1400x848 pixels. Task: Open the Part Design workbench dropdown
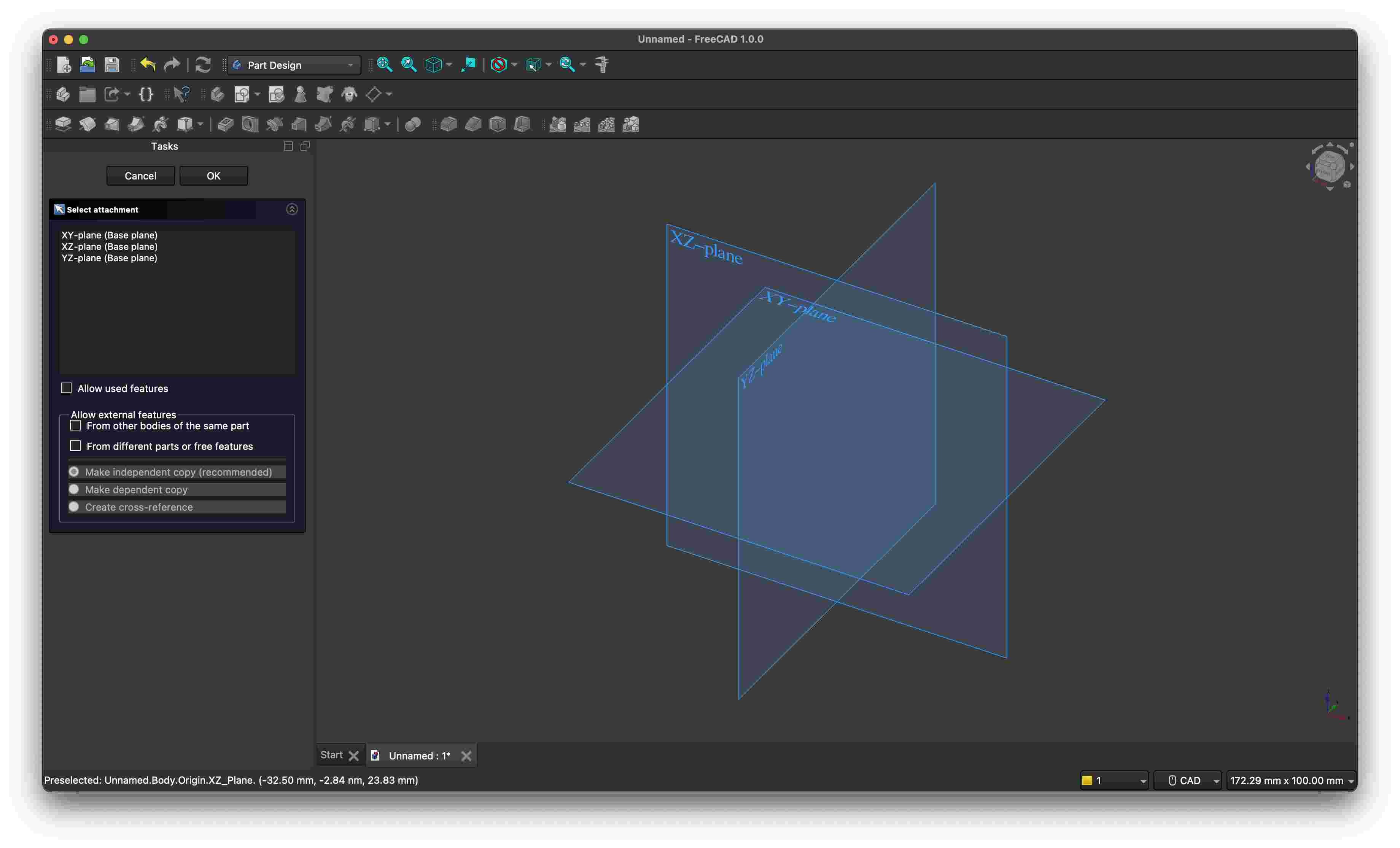coord(294,65)
